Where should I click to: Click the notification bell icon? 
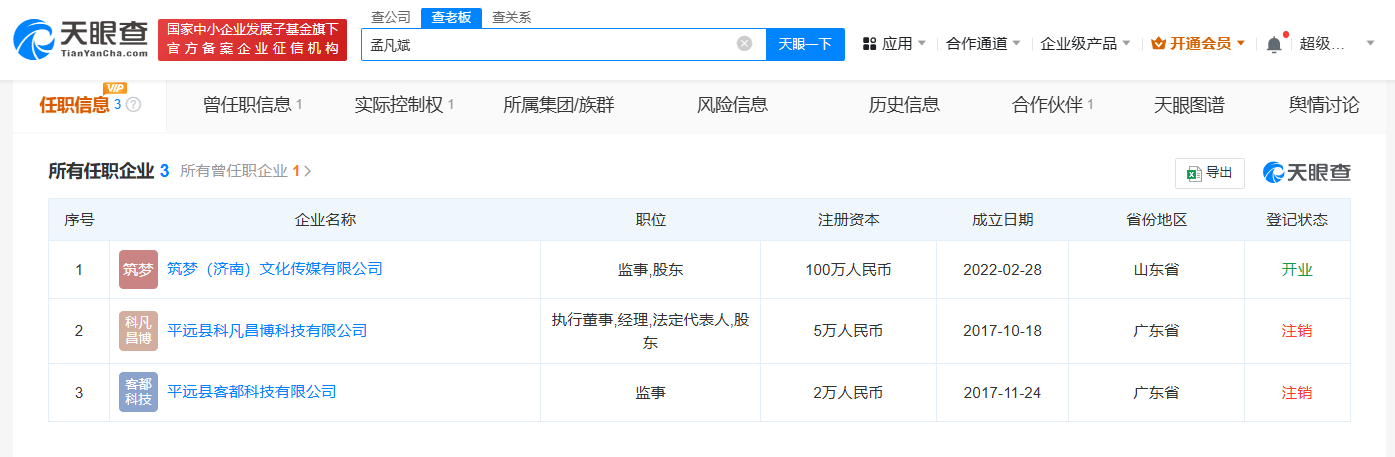[x=1273, y=44]
